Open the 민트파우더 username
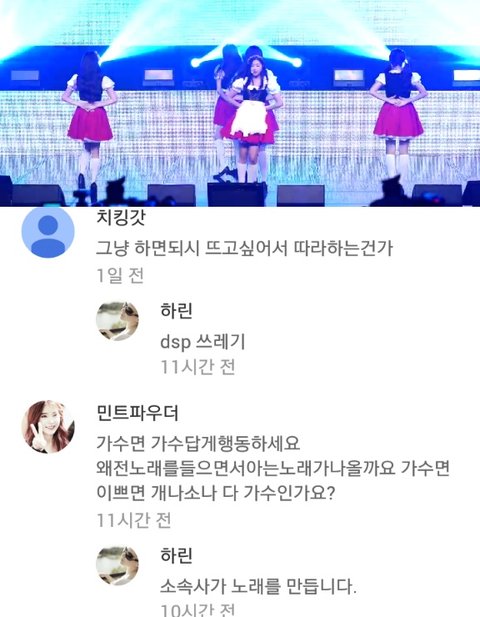Viewport: 480px width, 617px height. (137, 413)
